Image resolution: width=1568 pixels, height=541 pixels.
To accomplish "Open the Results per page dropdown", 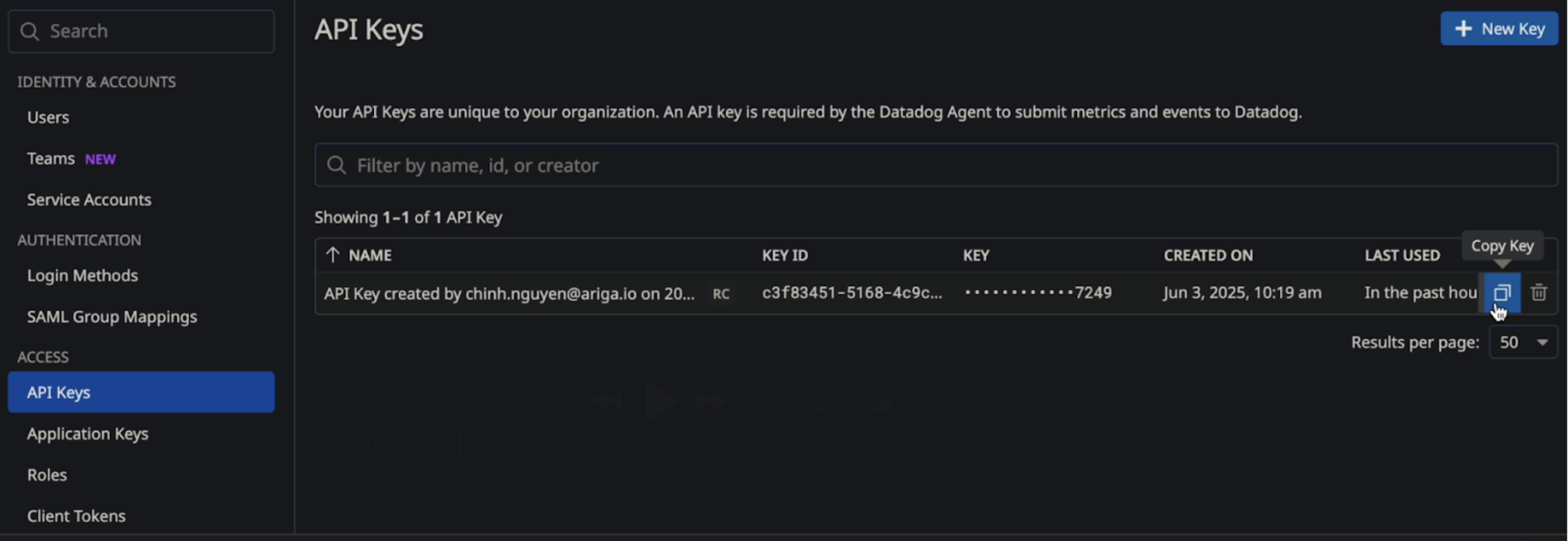I will tap(1524, 342).
